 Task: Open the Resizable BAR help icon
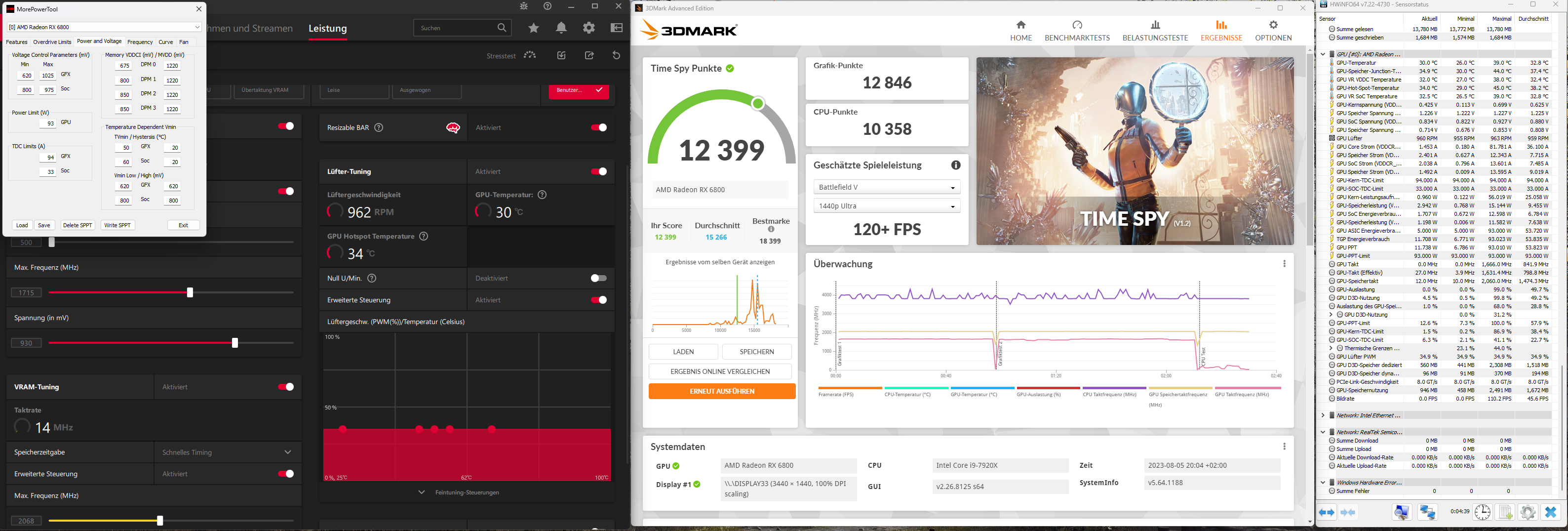pyautogui.click(x=379, y=127)
